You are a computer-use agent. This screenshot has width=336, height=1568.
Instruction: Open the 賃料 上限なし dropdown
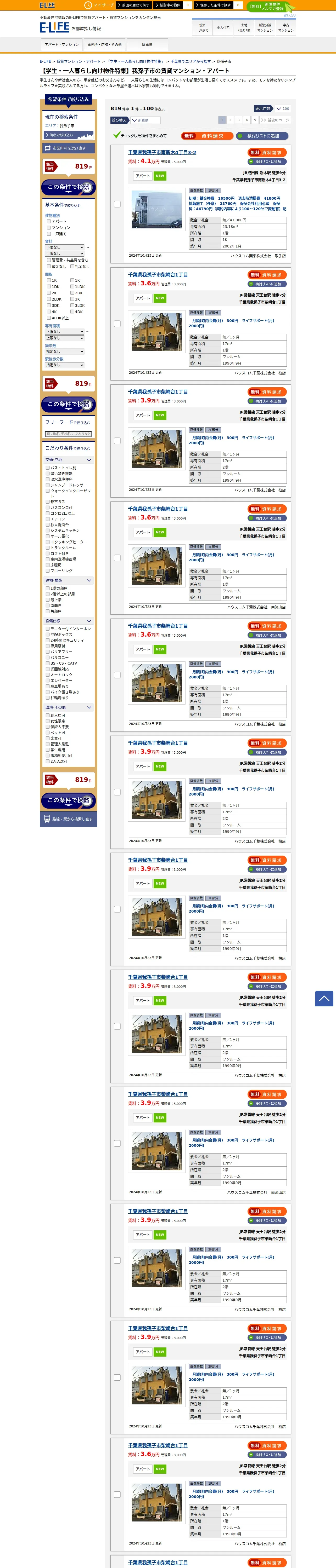[x=65, y=253]
